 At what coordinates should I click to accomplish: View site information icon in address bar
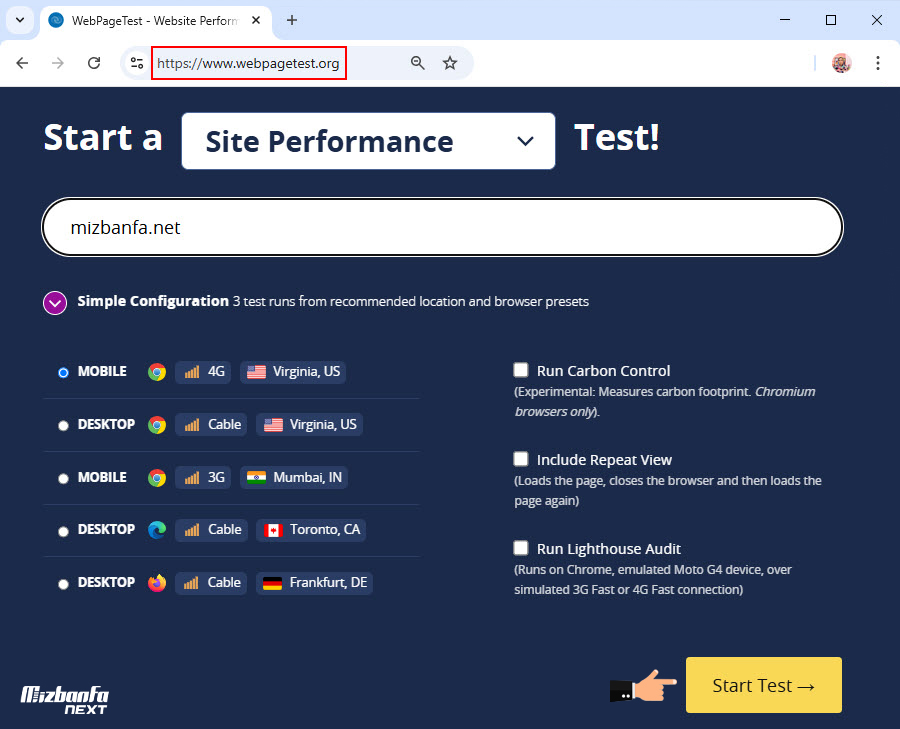click(x=137, y=63)
